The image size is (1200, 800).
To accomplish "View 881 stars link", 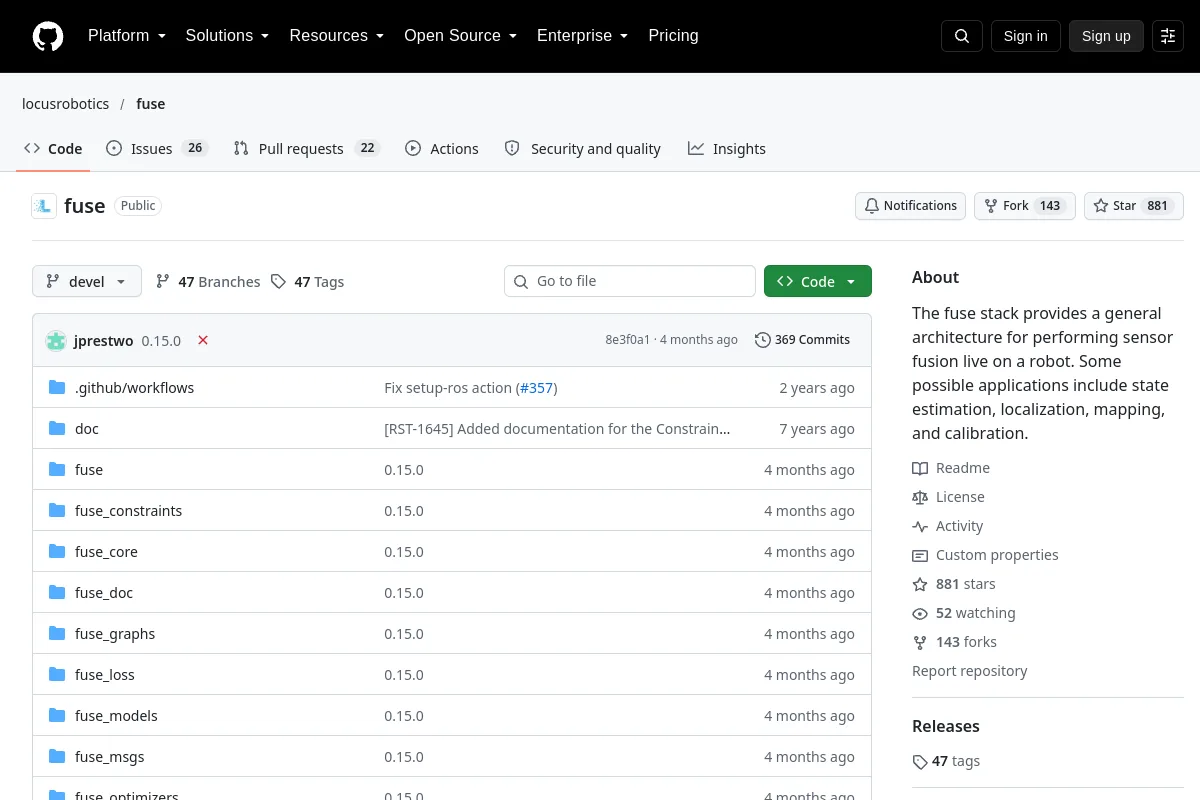I will (x=954, y=584).
